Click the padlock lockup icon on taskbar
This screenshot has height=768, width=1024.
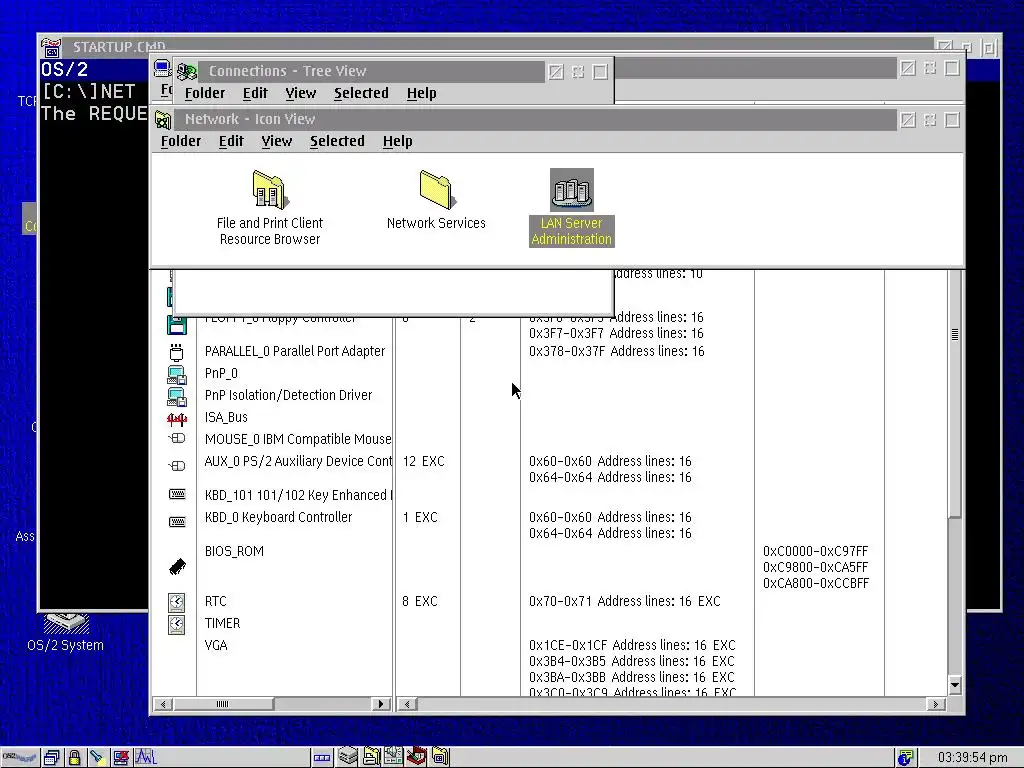pos(74,758)
